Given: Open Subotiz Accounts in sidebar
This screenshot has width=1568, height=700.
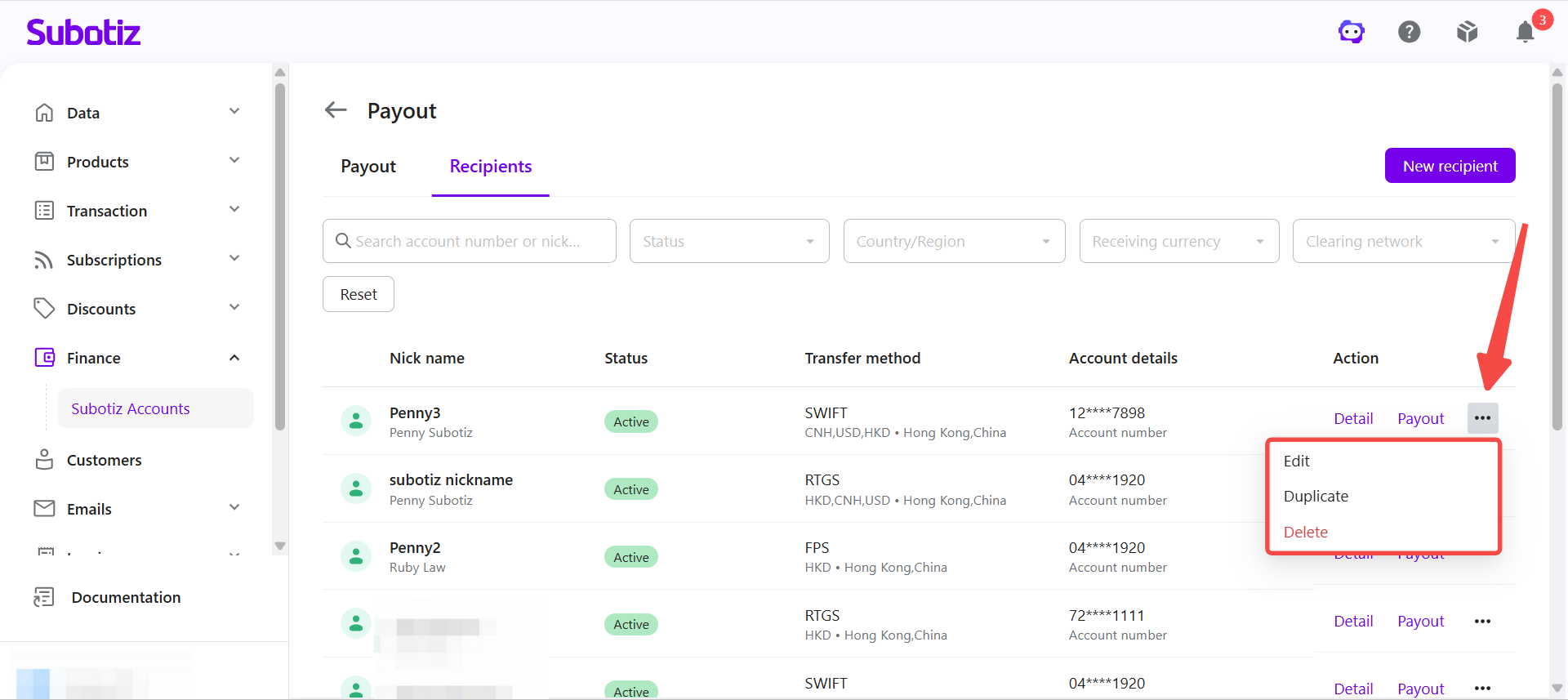Looking at the screenshot, I should tap(155, 408).
